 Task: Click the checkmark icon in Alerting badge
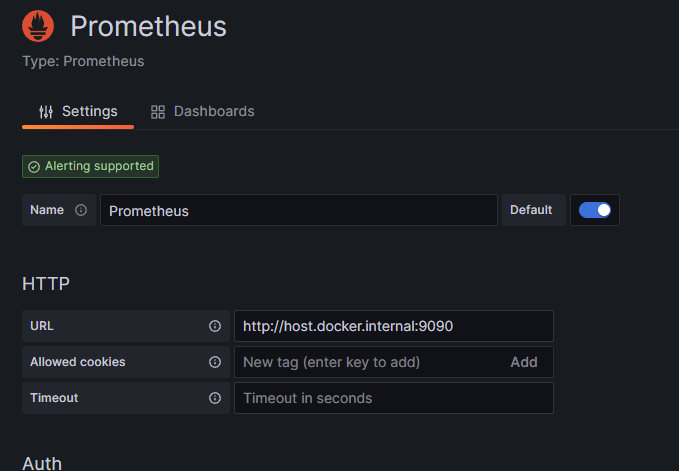(x=34, y=167)
